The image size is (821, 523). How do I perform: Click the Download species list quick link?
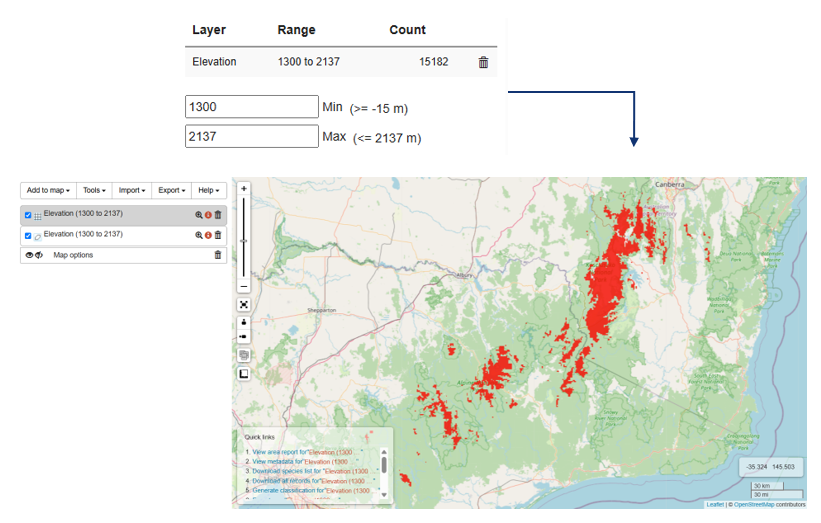pyautogui.click(x=285, y=472)
